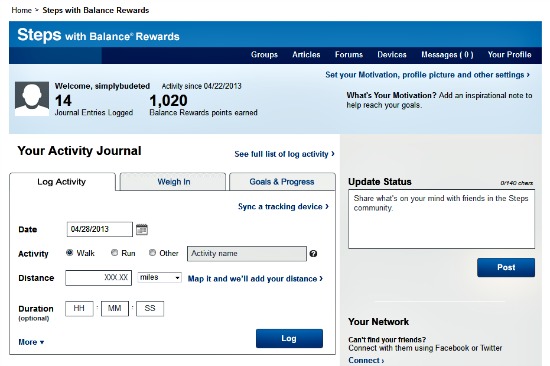
Task: Go to Your Profile page
Action: (509, 55)
